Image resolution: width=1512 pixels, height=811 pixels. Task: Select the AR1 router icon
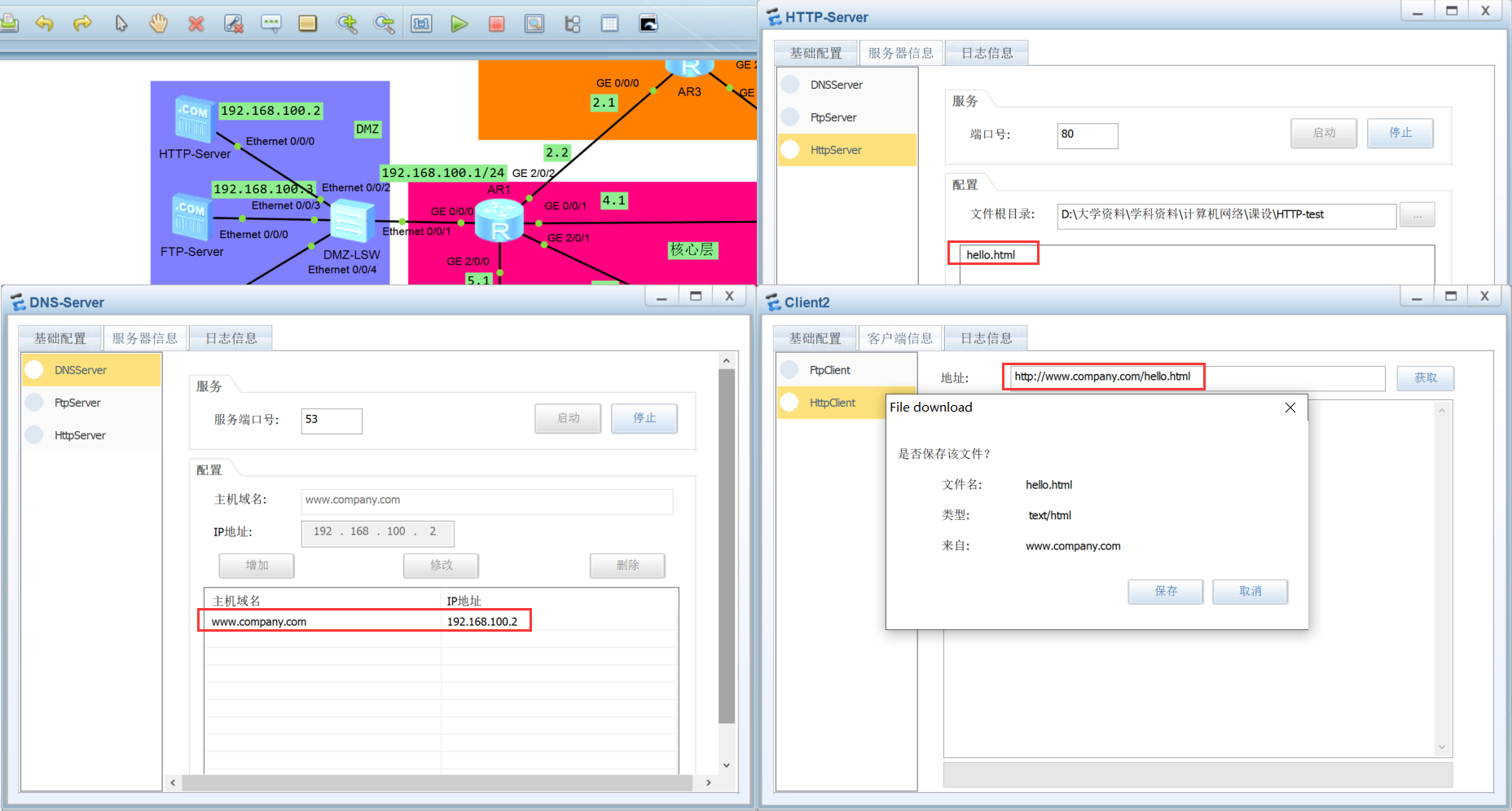click(499, 220)
